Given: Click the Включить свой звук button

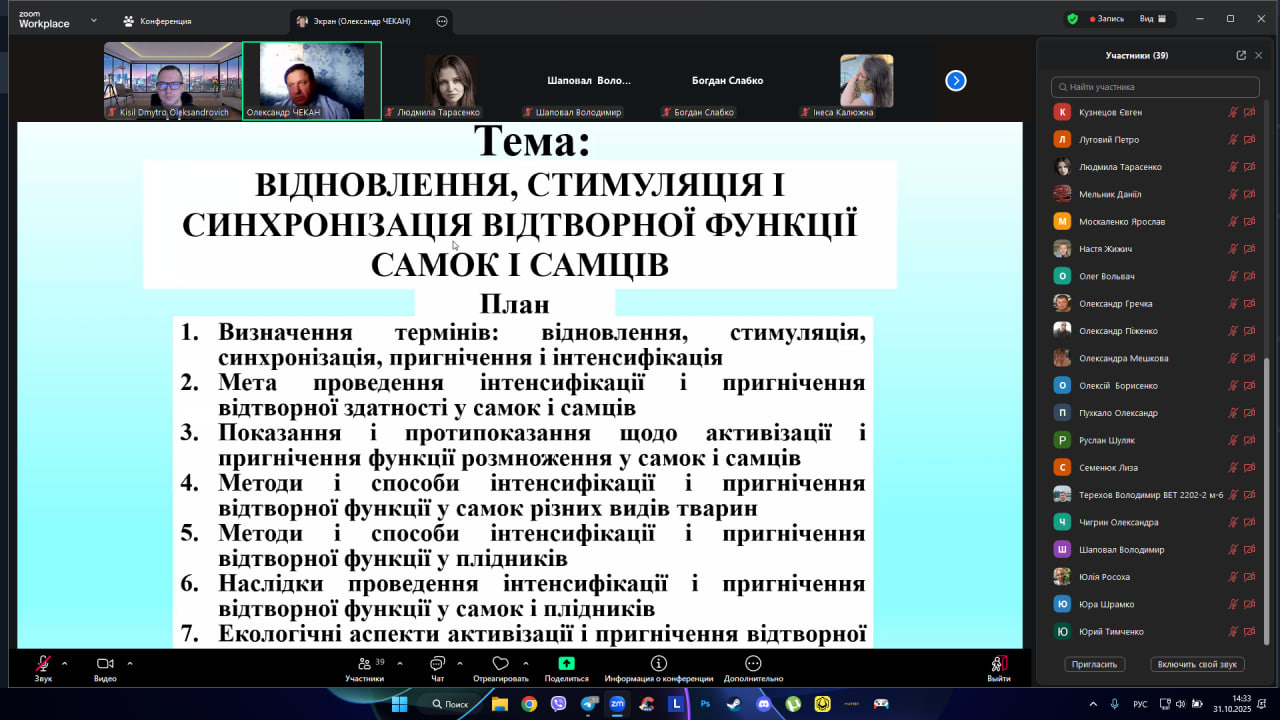Looking at the screenshot, I should (x=1197, y=664).
